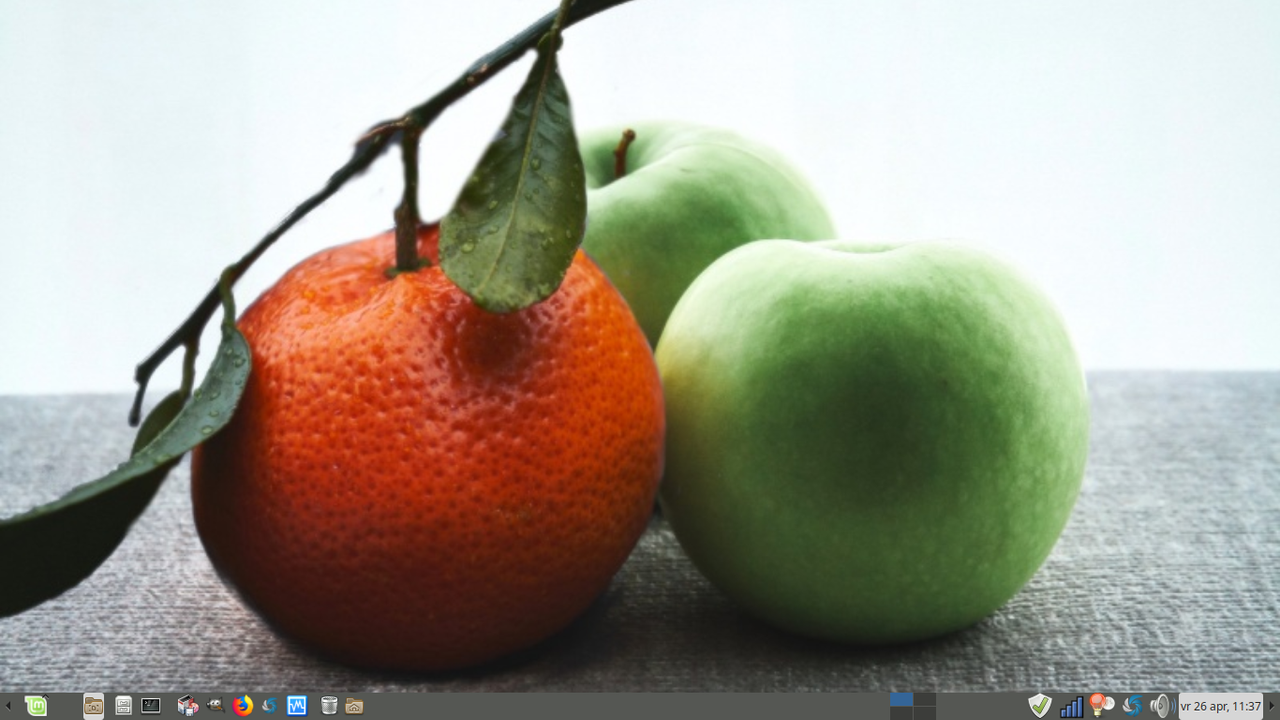Image resolution: width=1280 pixels, height=720 pixels.
Task: Click the left panel hide arrow
Action: pos(8,706)
